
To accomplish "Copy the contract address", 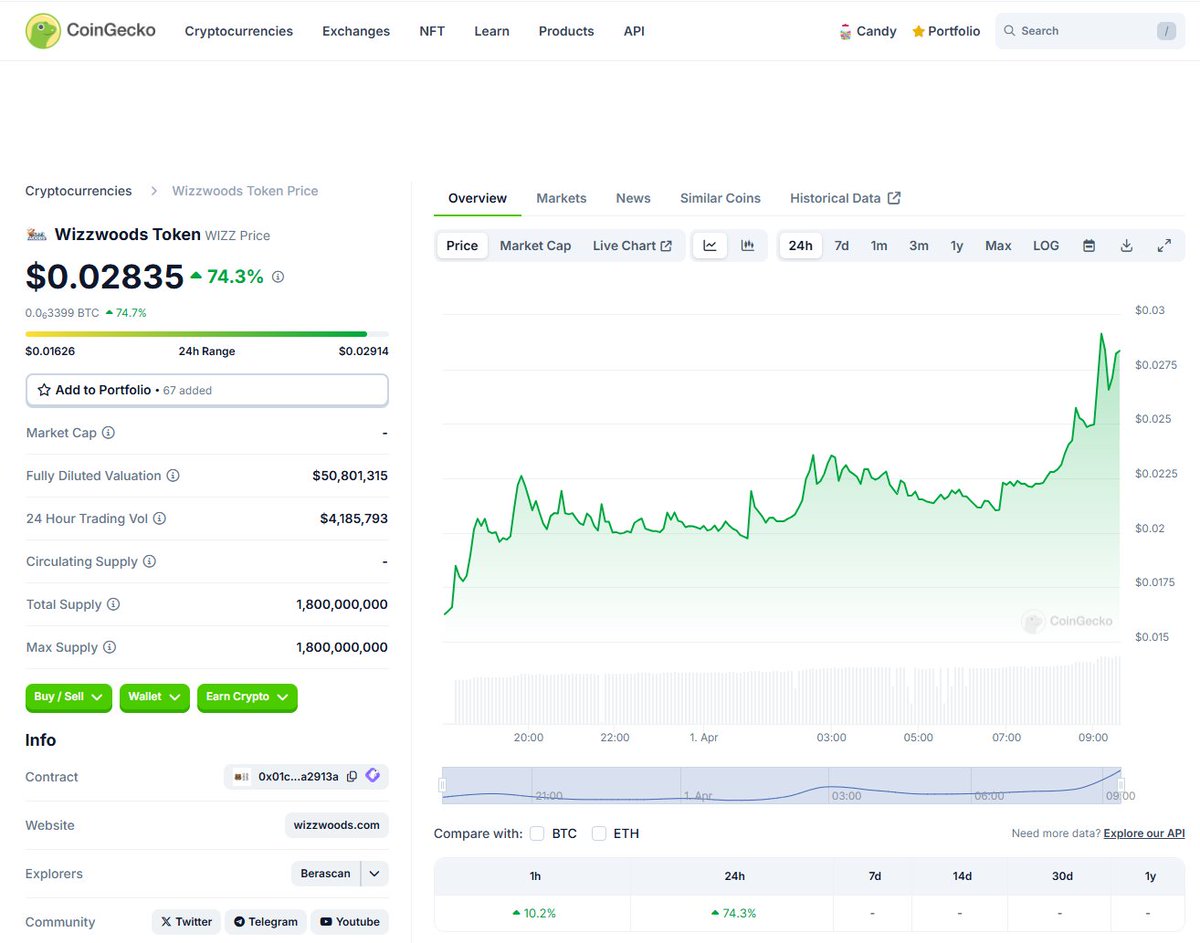I will (x=352, y=776).
